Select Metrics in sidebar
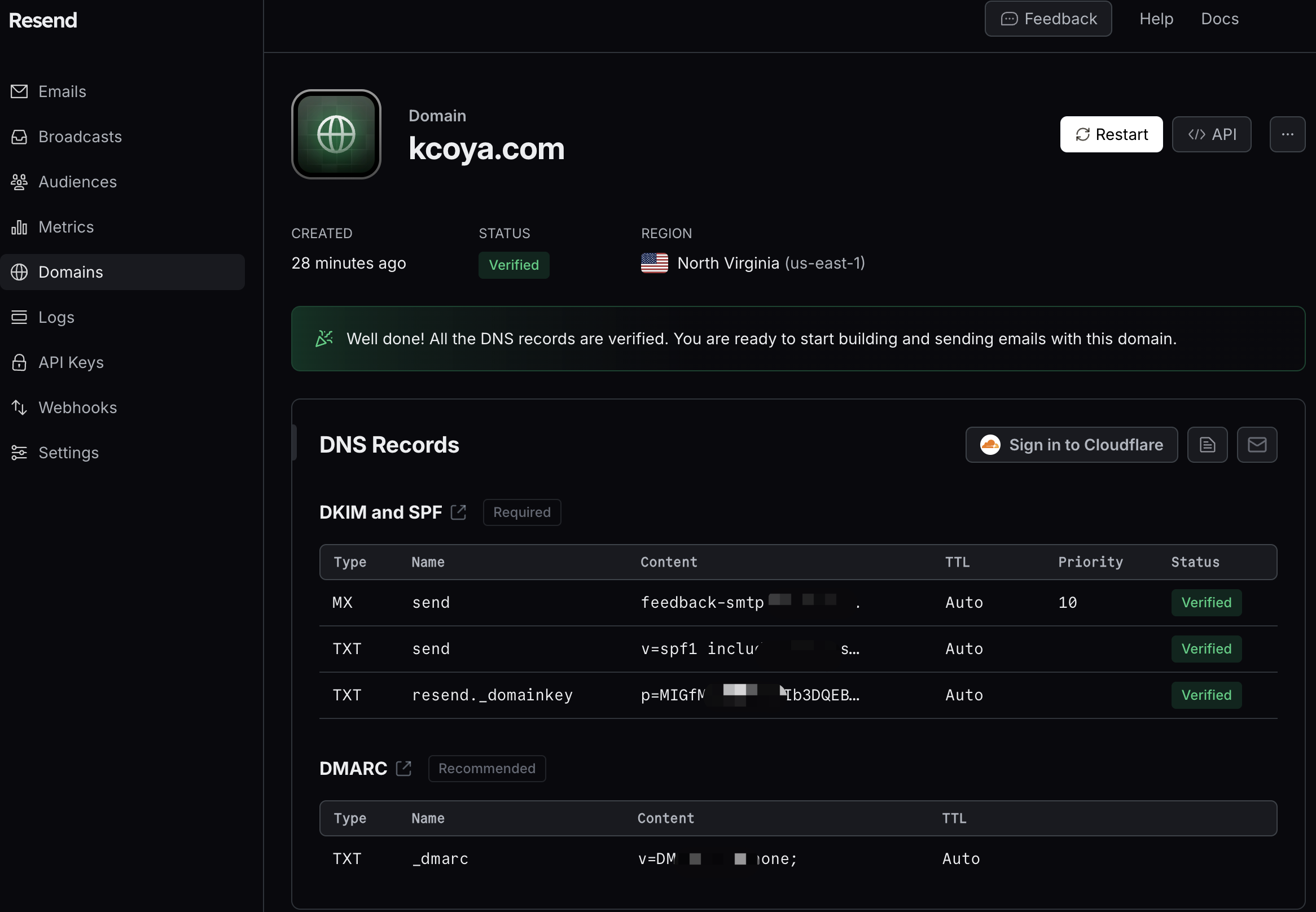This screenshot has height=912, width=1316. click(x=65, y=227)
